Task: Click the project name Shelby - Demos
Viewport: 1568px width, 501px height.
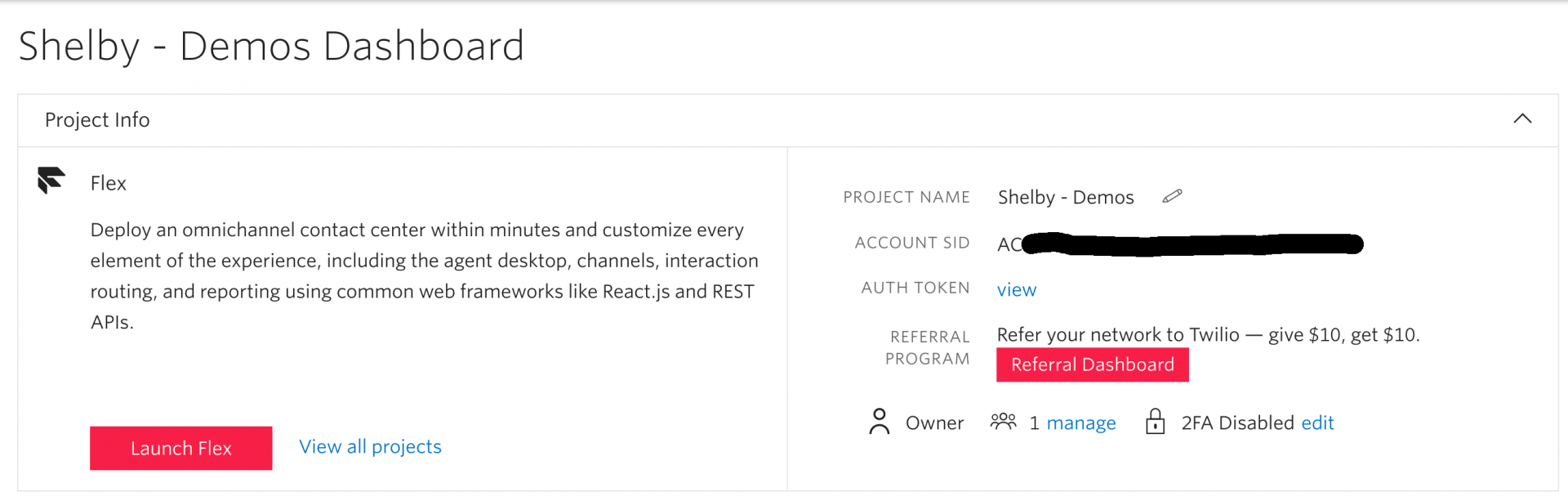Action: [1066, 196]
